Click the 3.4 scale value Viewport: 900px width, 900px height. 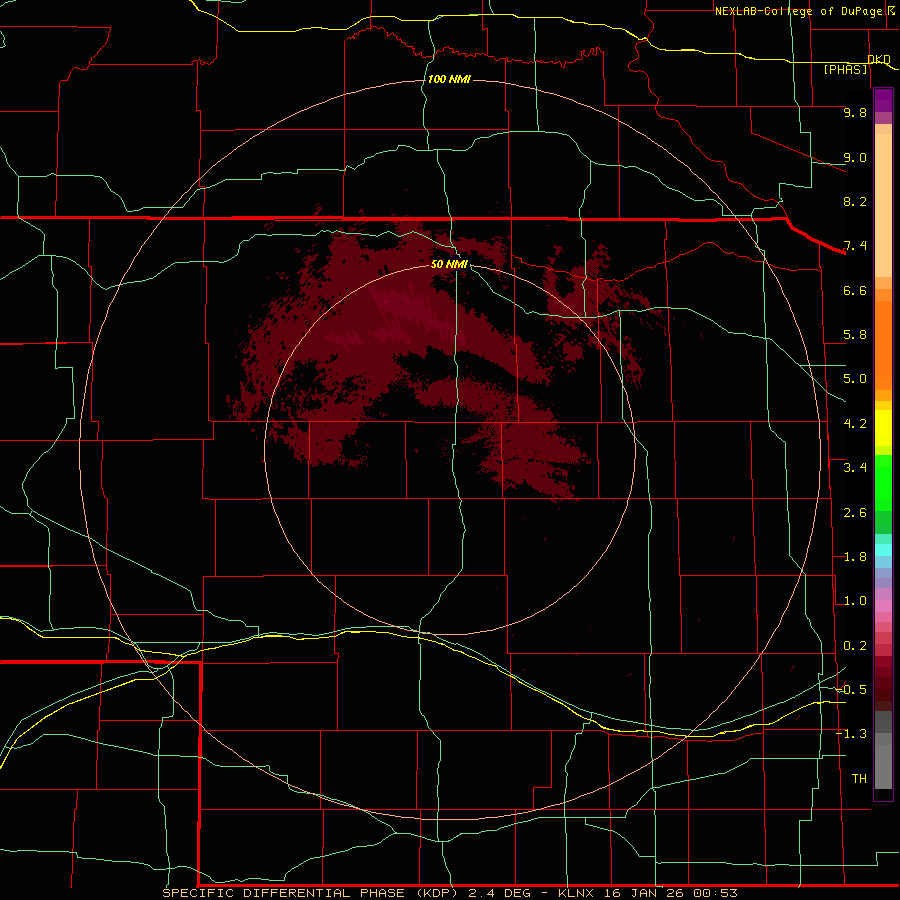855,468
